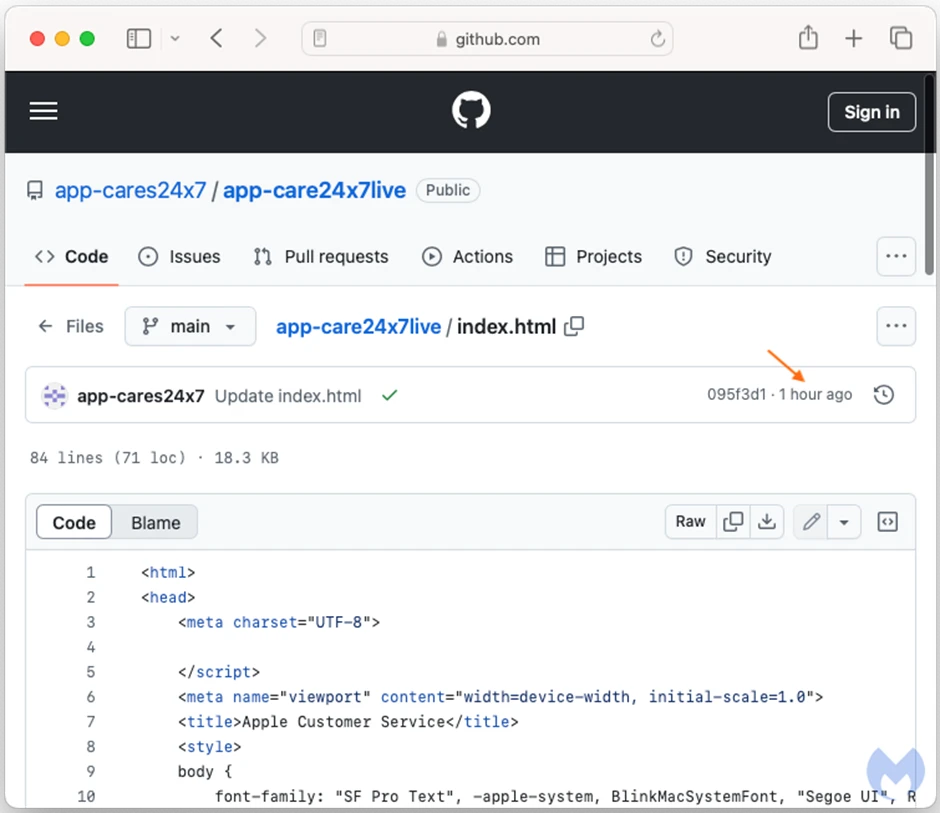Screen dimensions: 940x813
Task: Click the Sign in button
Action: (871, 112)
